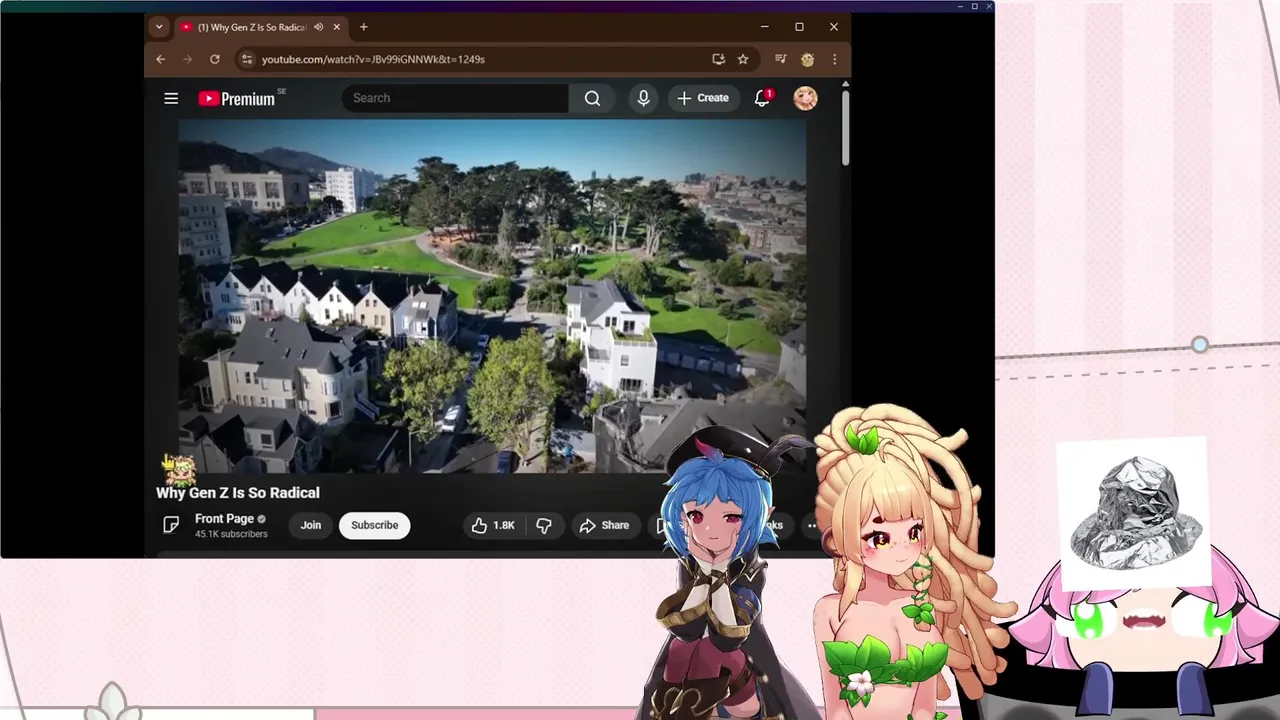Reload the page
The width and height of the screenshot is (1280, 720).
pos(214,59)
